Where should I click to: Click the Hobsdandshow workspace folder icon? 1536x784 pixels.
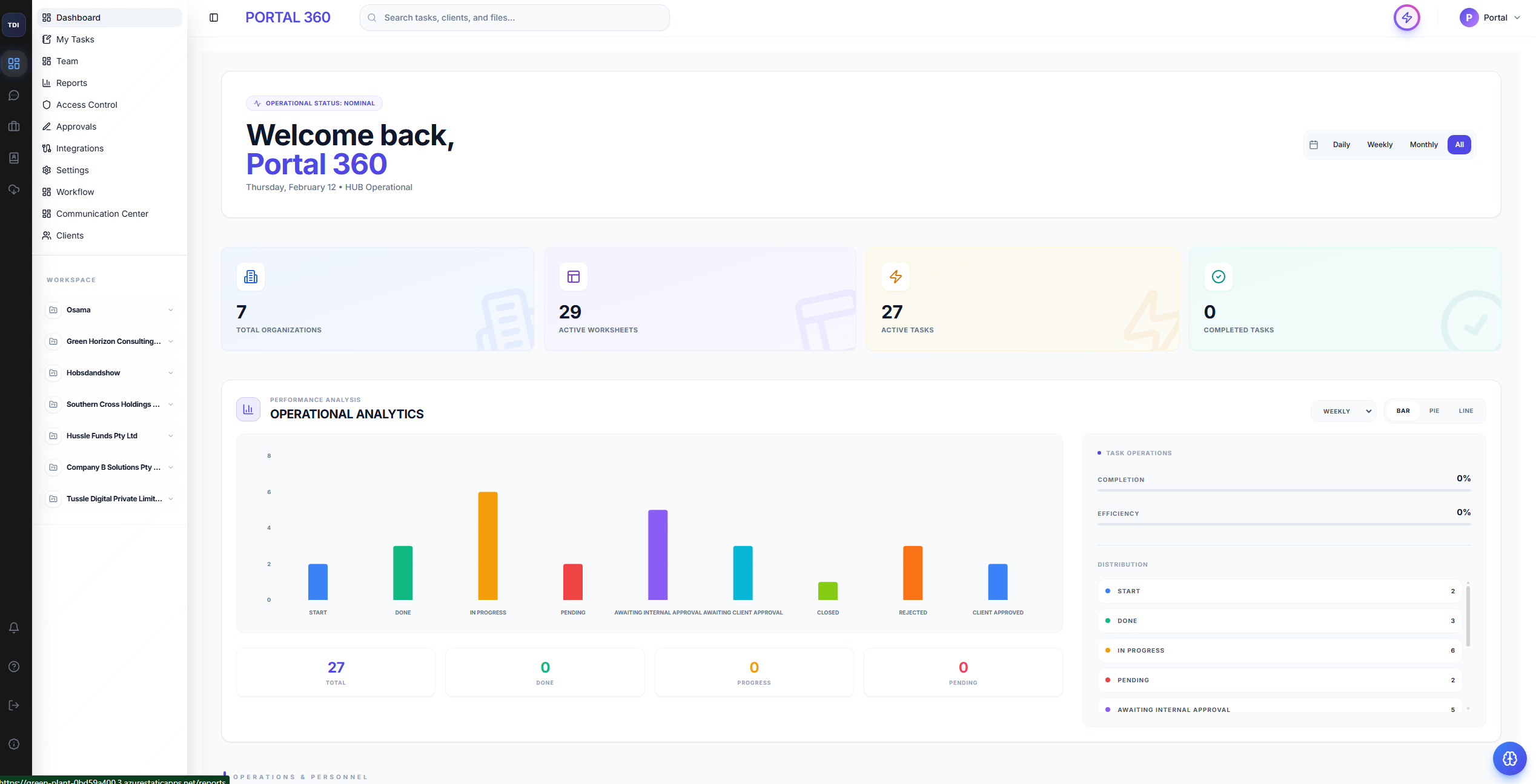click(53, 373)
